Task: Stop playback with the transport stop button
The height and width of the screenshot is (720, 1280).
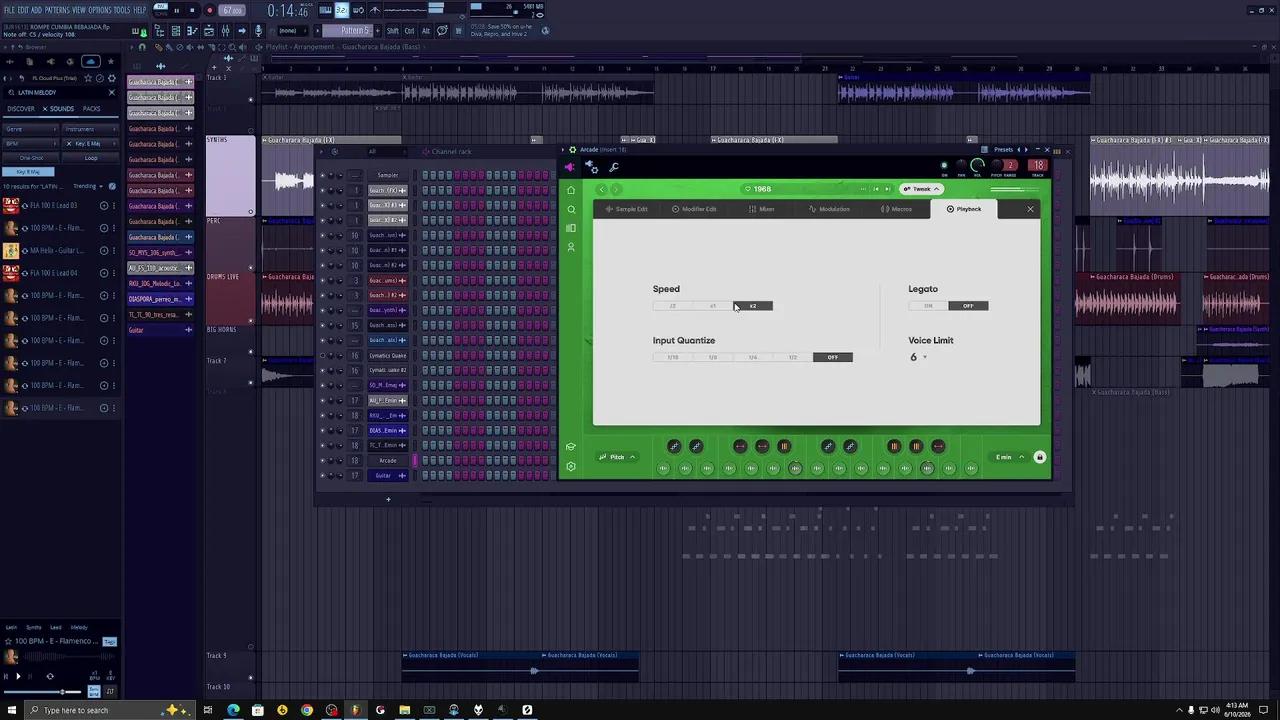Action: pyautogui.click(x=192, y=11)
